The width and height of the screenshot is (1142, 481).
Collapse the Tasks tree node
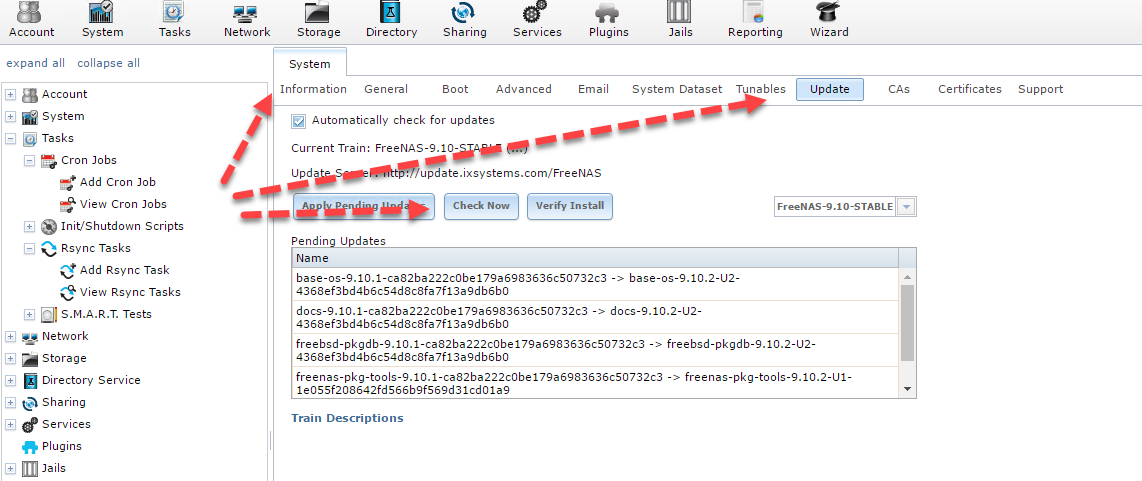click(x=11, y=138)
